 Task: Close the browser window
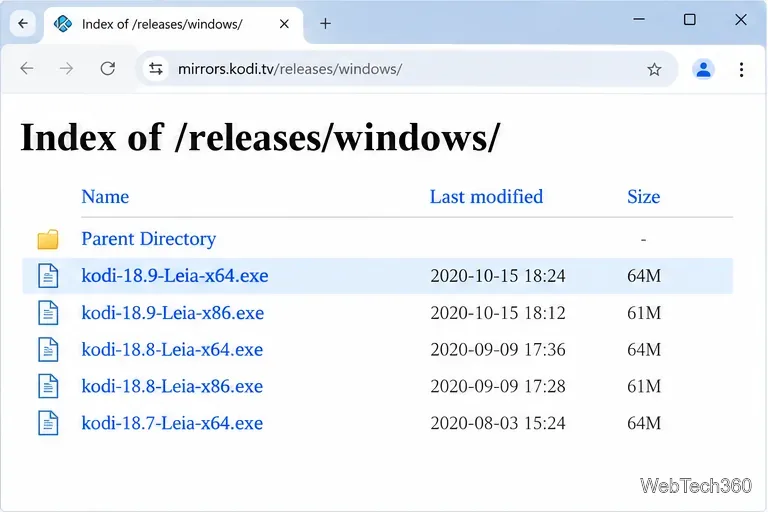(x=741, y=20)
